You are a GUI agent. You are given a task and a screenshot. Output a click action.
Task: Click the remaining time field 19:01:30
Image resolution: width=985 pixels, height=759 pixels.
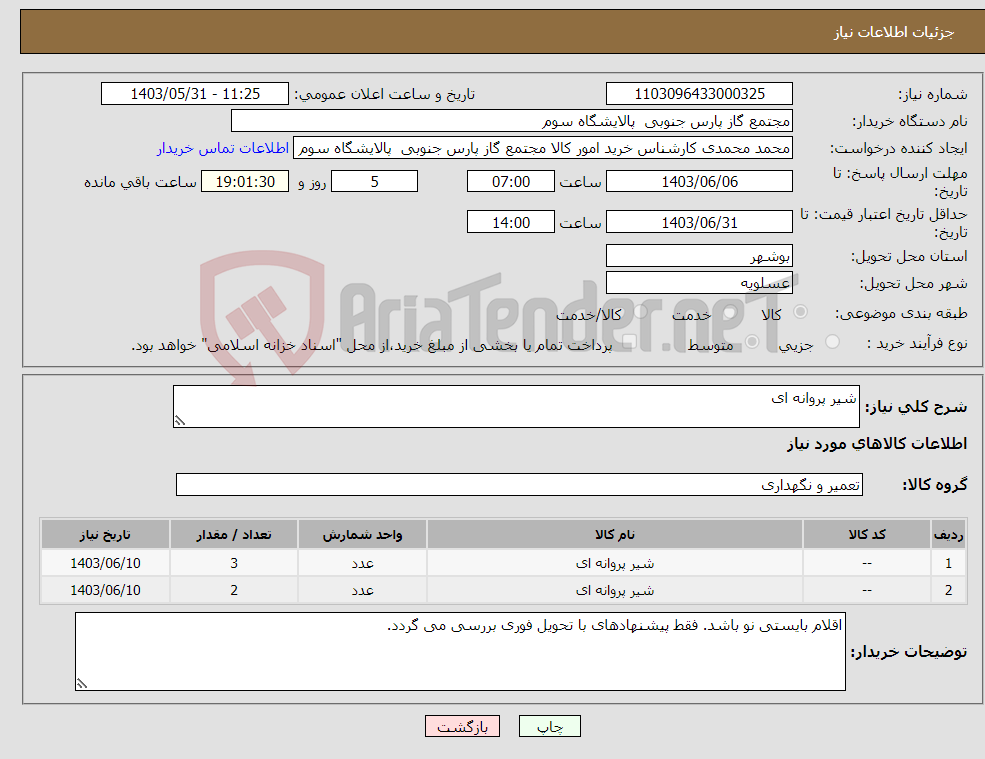pos(245,182)
